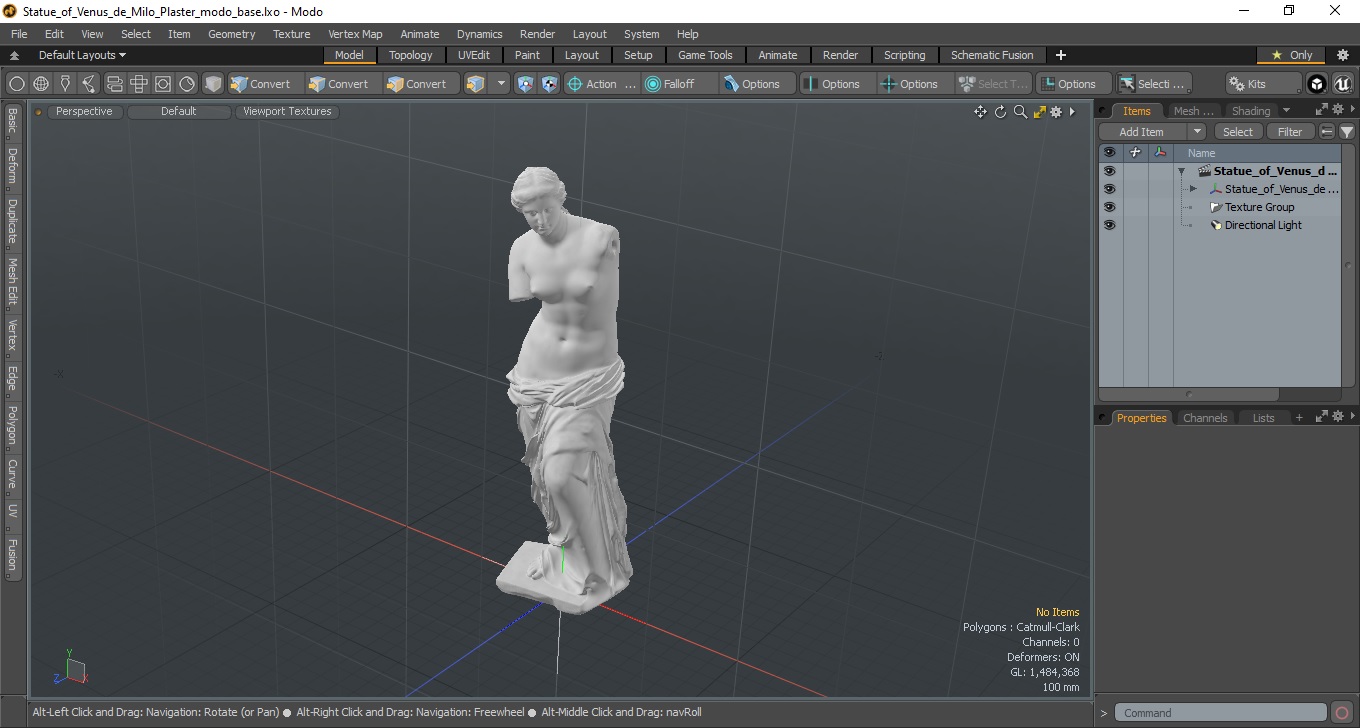Open the preferences gear at top right
Viewport: 1360px width, 728px height.
[1343, 55]
